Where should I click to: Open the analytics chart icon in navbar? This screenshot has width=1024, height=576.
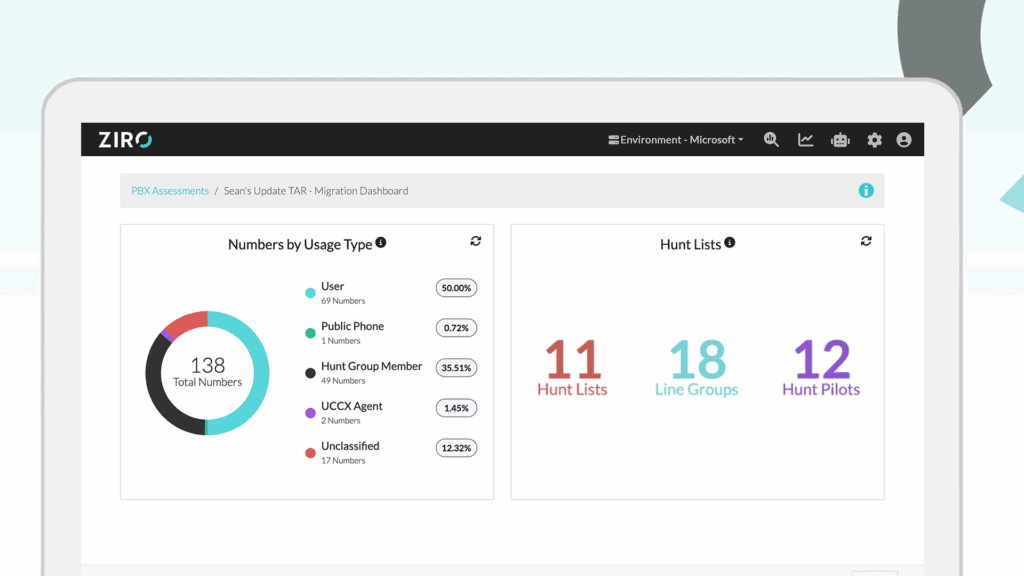tap(805, 140)
